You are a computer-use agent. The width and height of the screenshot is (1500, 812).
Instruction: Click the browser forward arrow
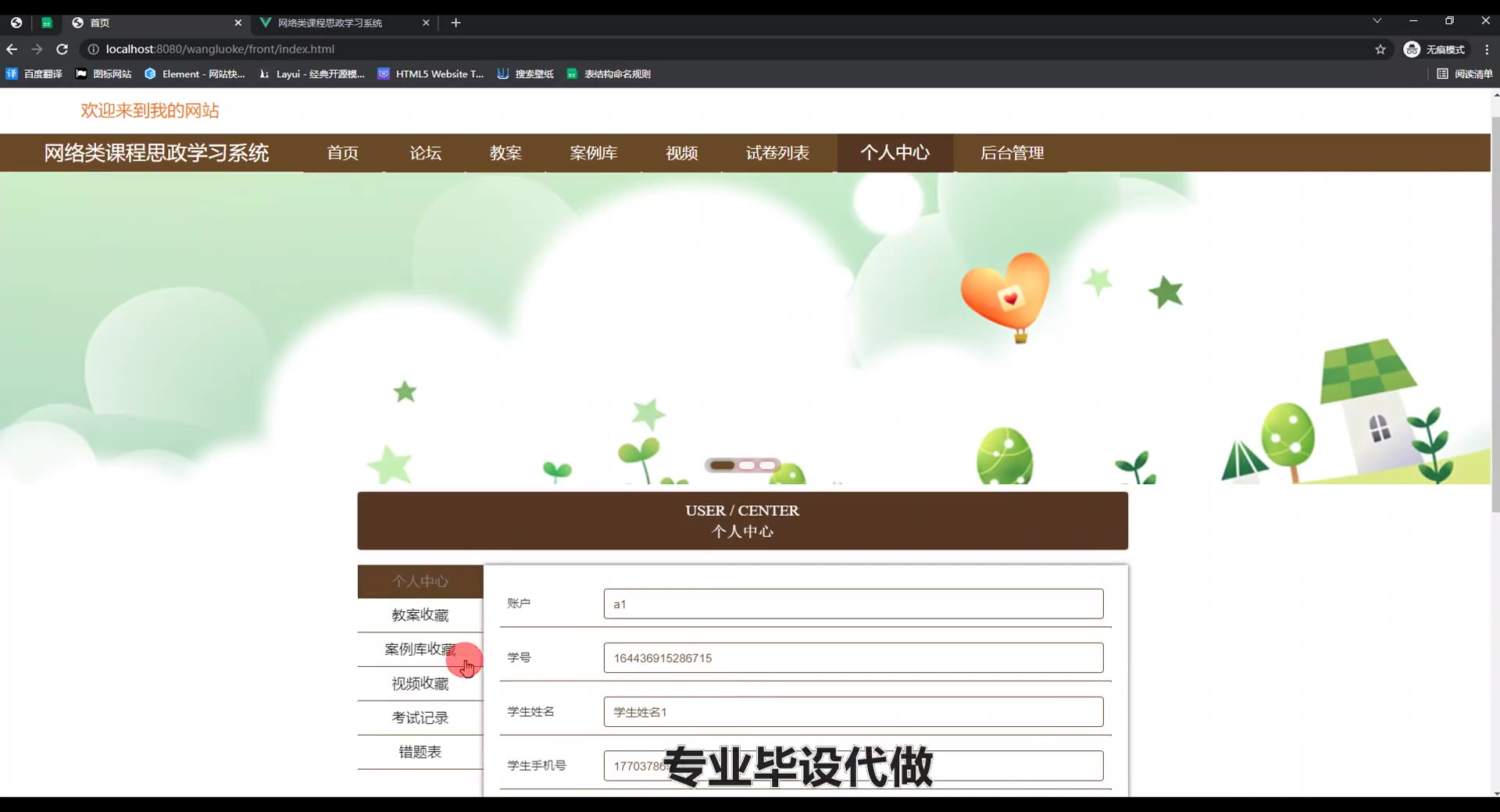37,49
